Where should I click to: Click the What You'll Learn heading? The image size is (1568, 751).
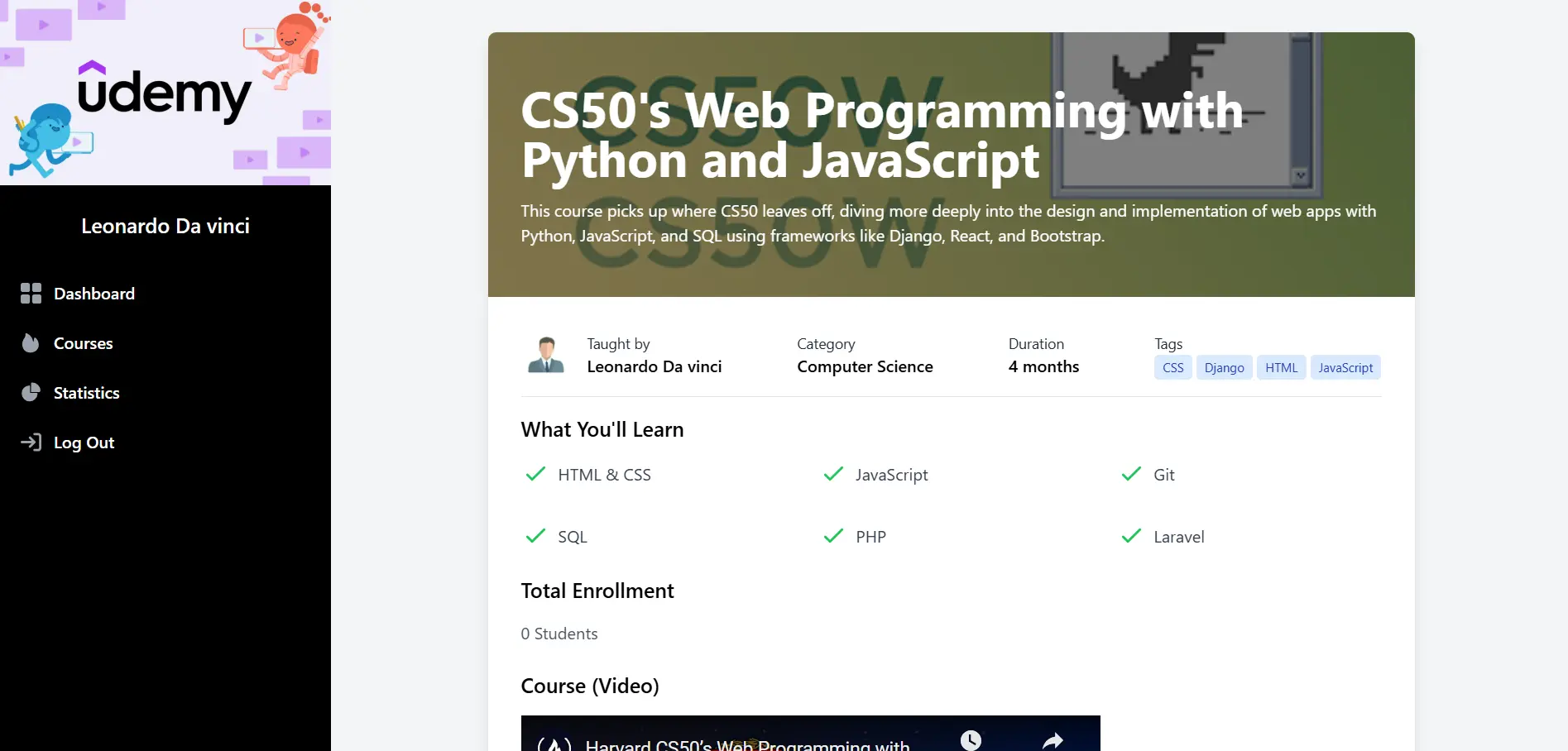tap(602, 429)
